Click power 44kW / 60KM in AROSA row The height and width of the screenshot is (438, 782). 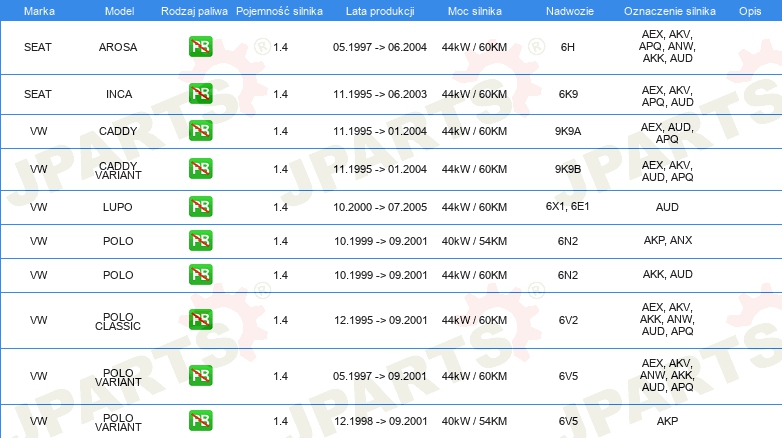pos(474,47)
